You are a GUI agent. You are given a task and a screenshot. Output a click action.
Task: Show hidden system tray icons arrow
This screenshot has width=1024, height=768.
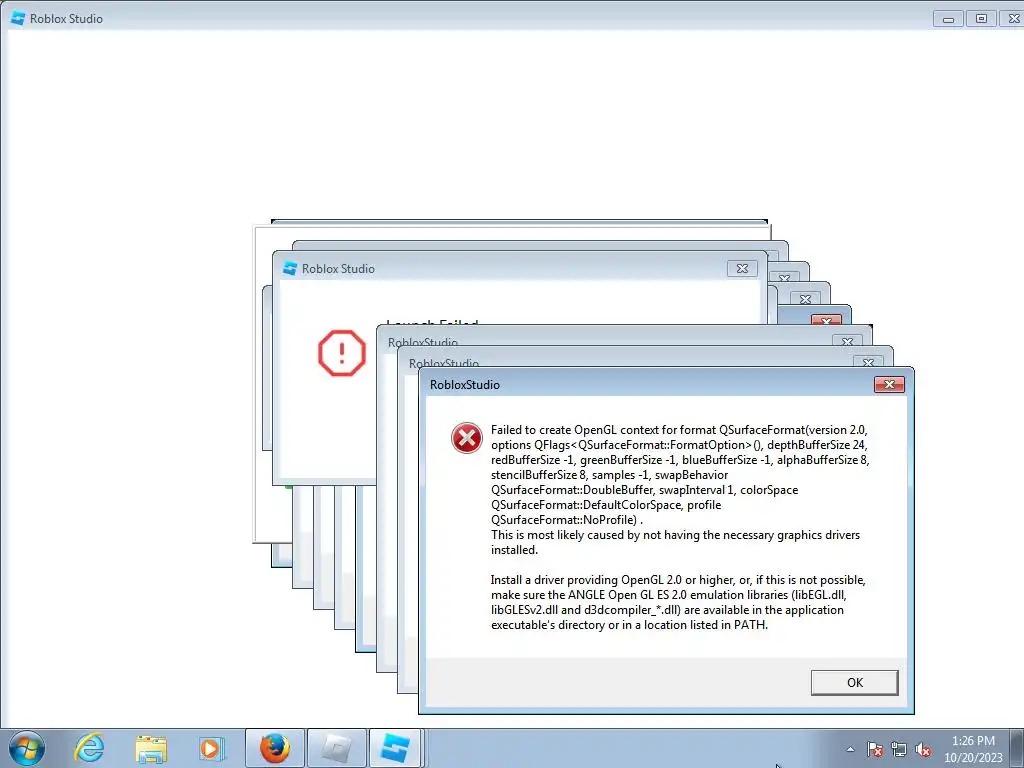click(850, 749)
